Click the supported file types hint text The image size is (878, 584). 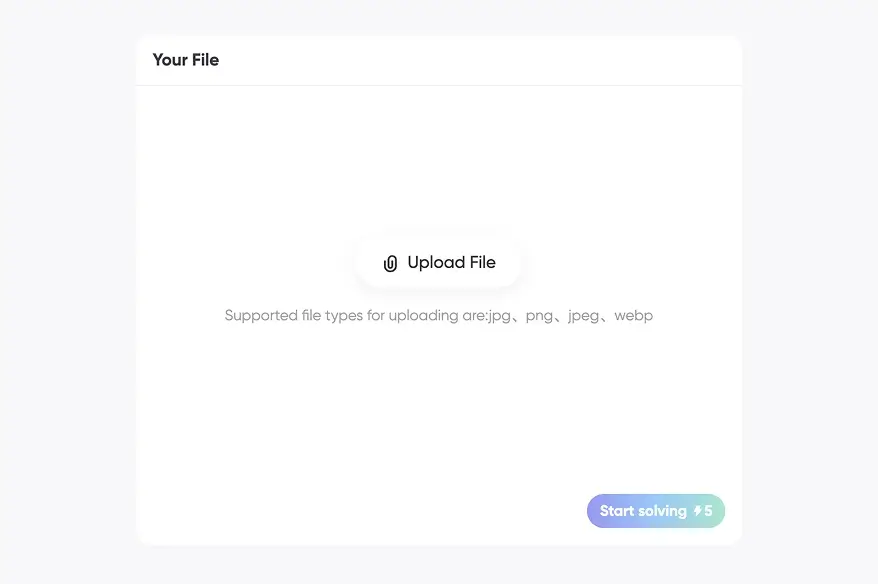coord(438,316)
